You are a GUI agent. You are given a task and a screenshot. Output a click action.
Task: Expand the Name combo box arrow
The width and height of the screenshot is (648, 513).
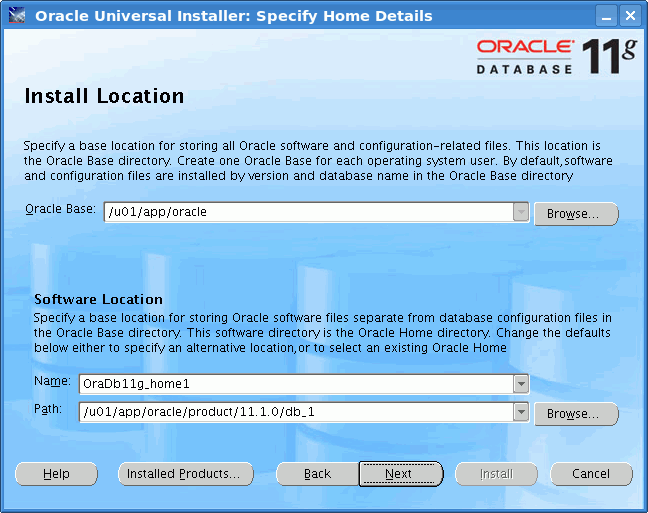[521, 384]
